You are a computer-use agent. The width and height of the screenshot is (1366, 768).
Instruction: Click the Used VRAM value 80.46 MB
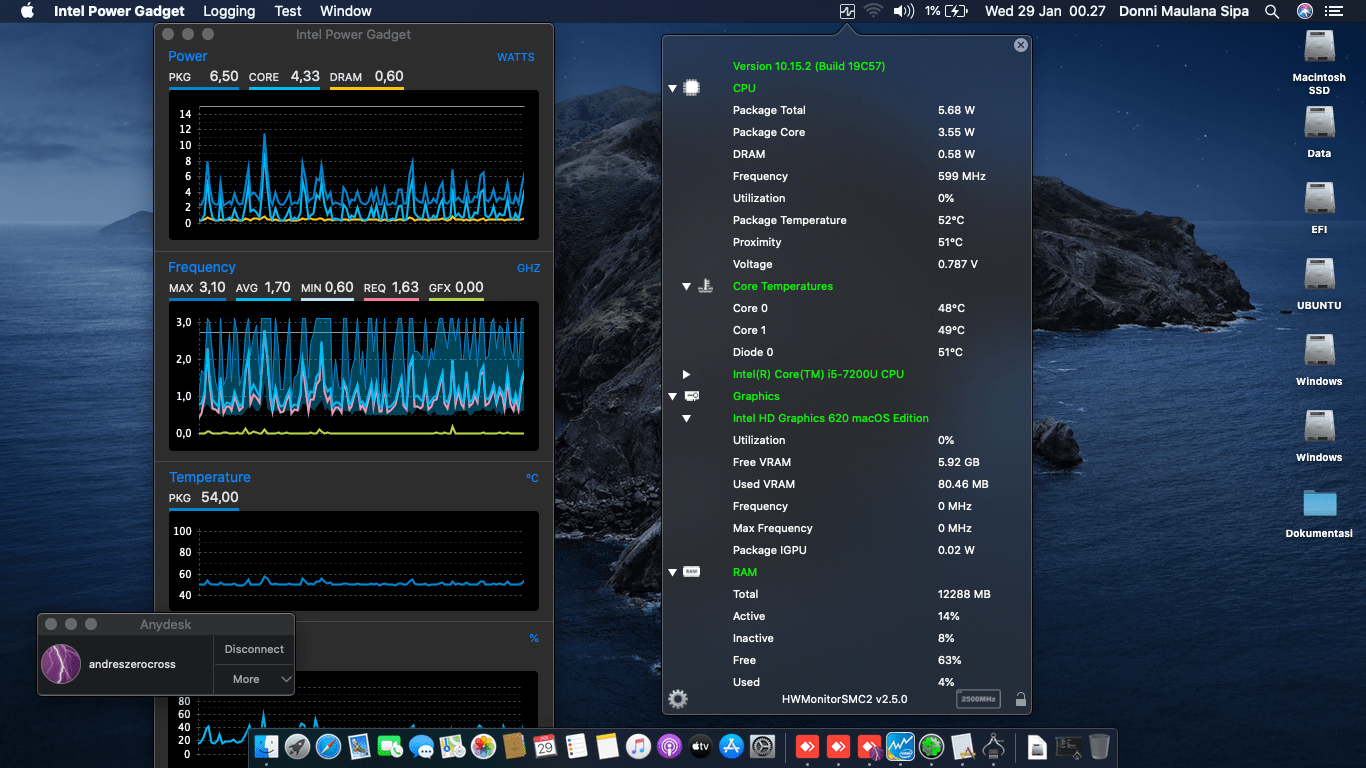coord(963,484)
